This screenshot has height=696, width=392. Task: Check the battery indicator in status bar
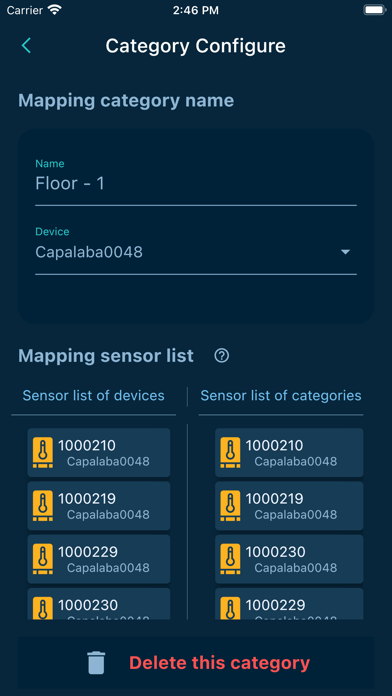pyautogui.click(x=374, y=10)
